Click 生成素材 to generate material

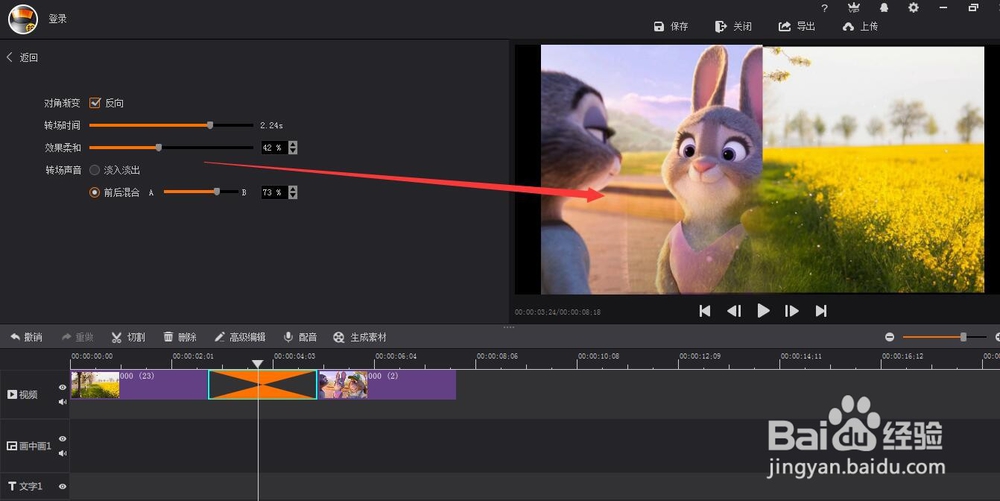360,337
